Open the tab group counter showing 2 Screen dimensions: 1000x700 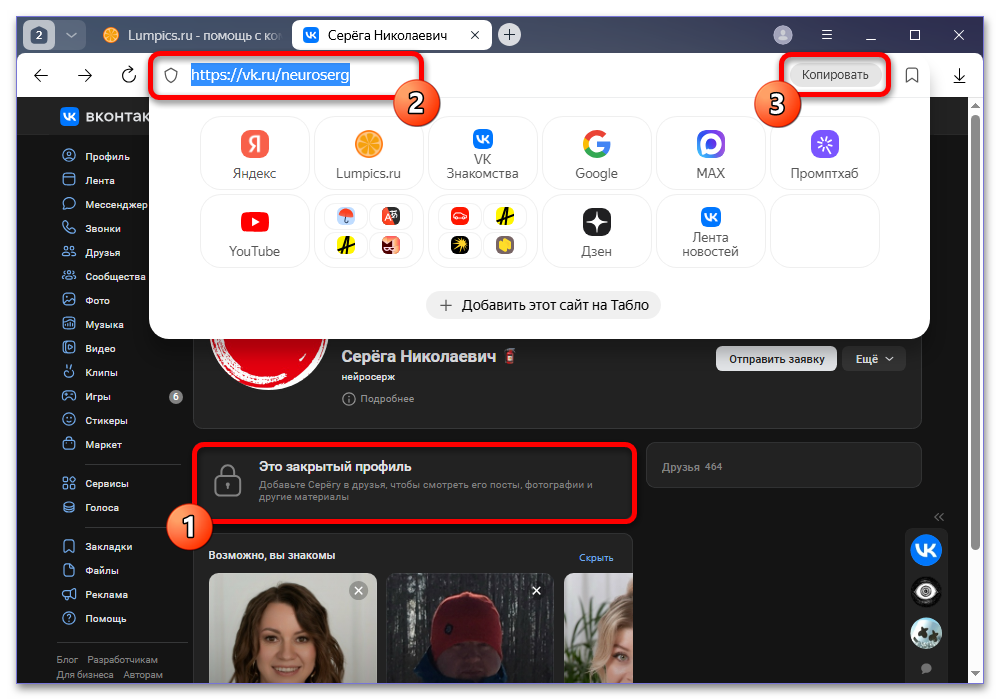point(39,35)
